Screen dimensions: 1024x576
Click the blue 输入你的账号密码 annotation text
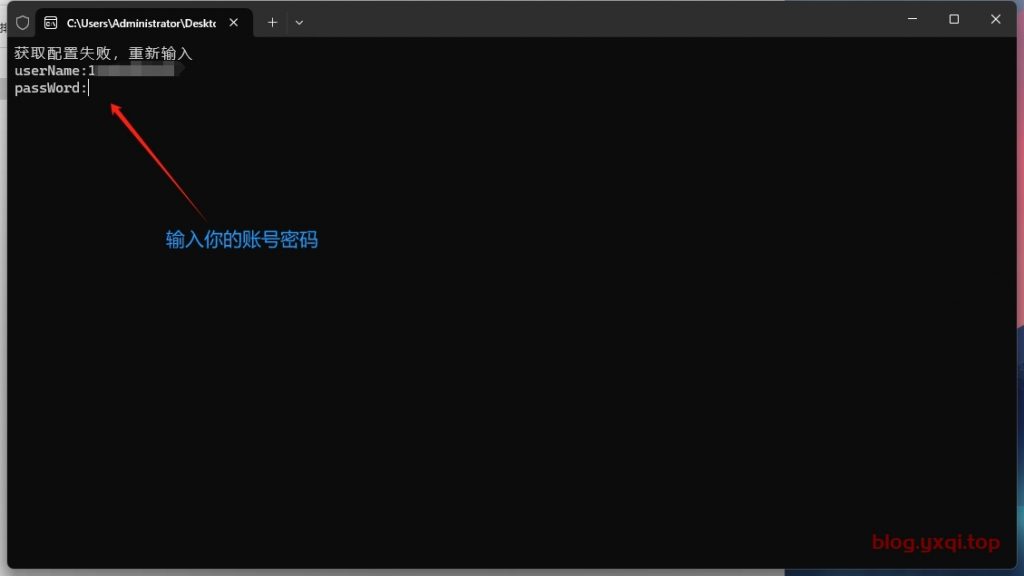coord(241,240)
